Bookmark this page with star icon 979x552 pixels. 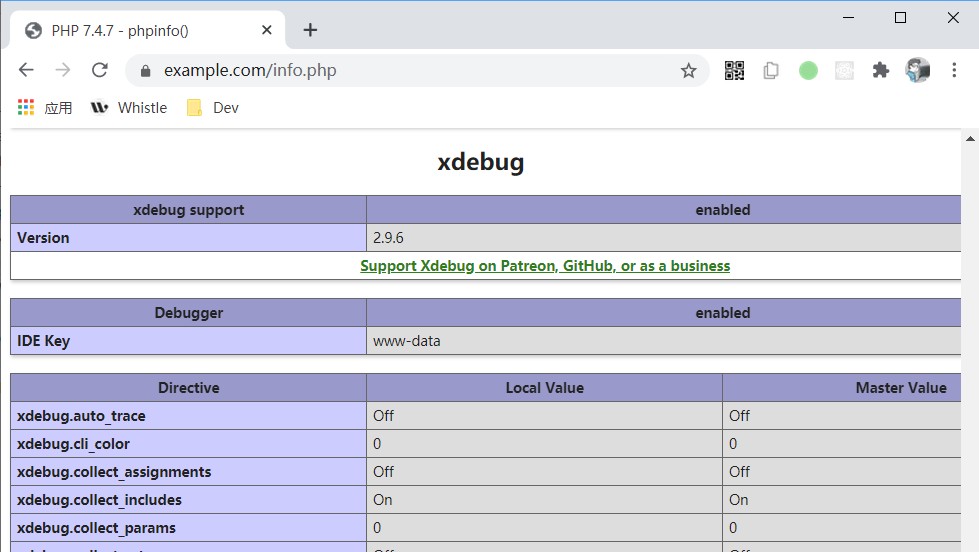pyautogui.click(x=688, y=71)
